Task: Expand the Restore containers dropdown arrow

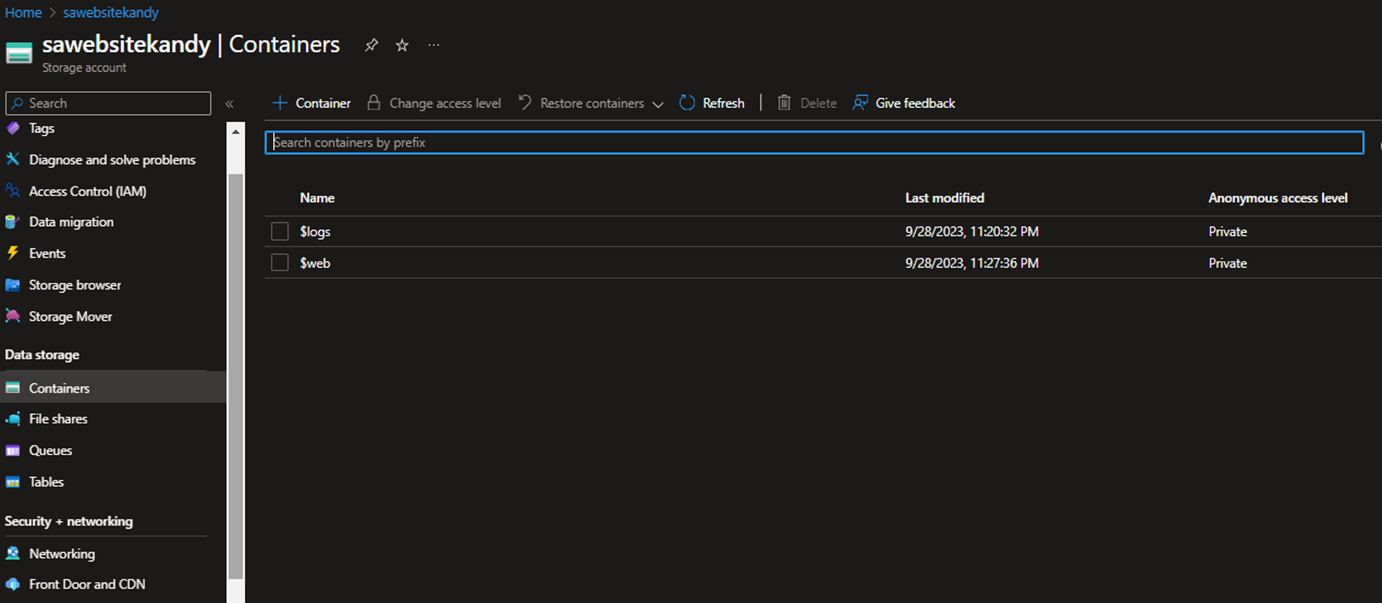Action: point(657,104)
